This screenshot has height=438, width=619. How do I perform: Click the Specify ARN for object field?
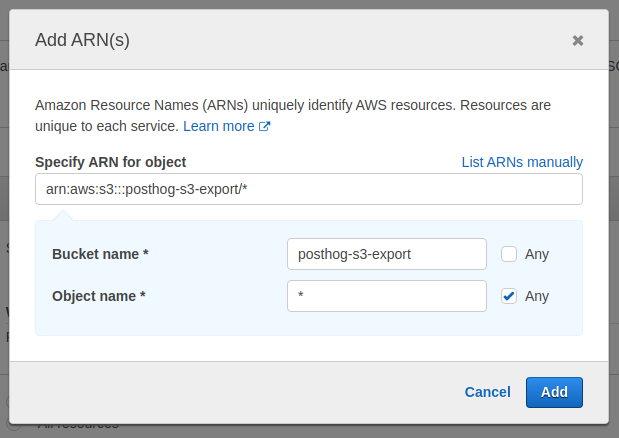(x=308, y=189)
